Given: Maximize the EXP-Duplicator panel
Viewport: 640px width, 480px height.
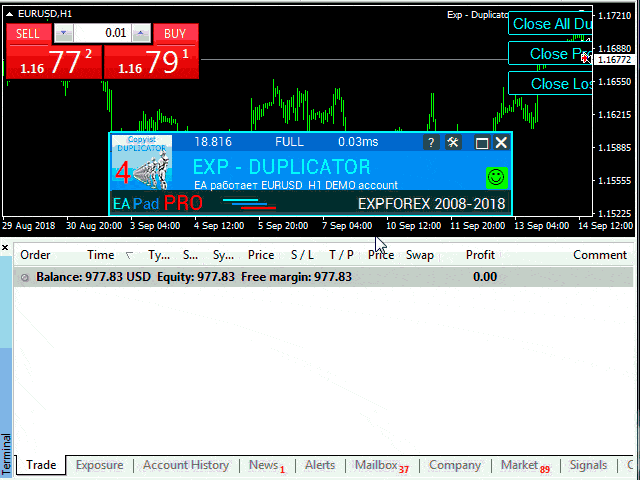Looking at the screenshot, I should pyautogui.click(x=481, y=143).
